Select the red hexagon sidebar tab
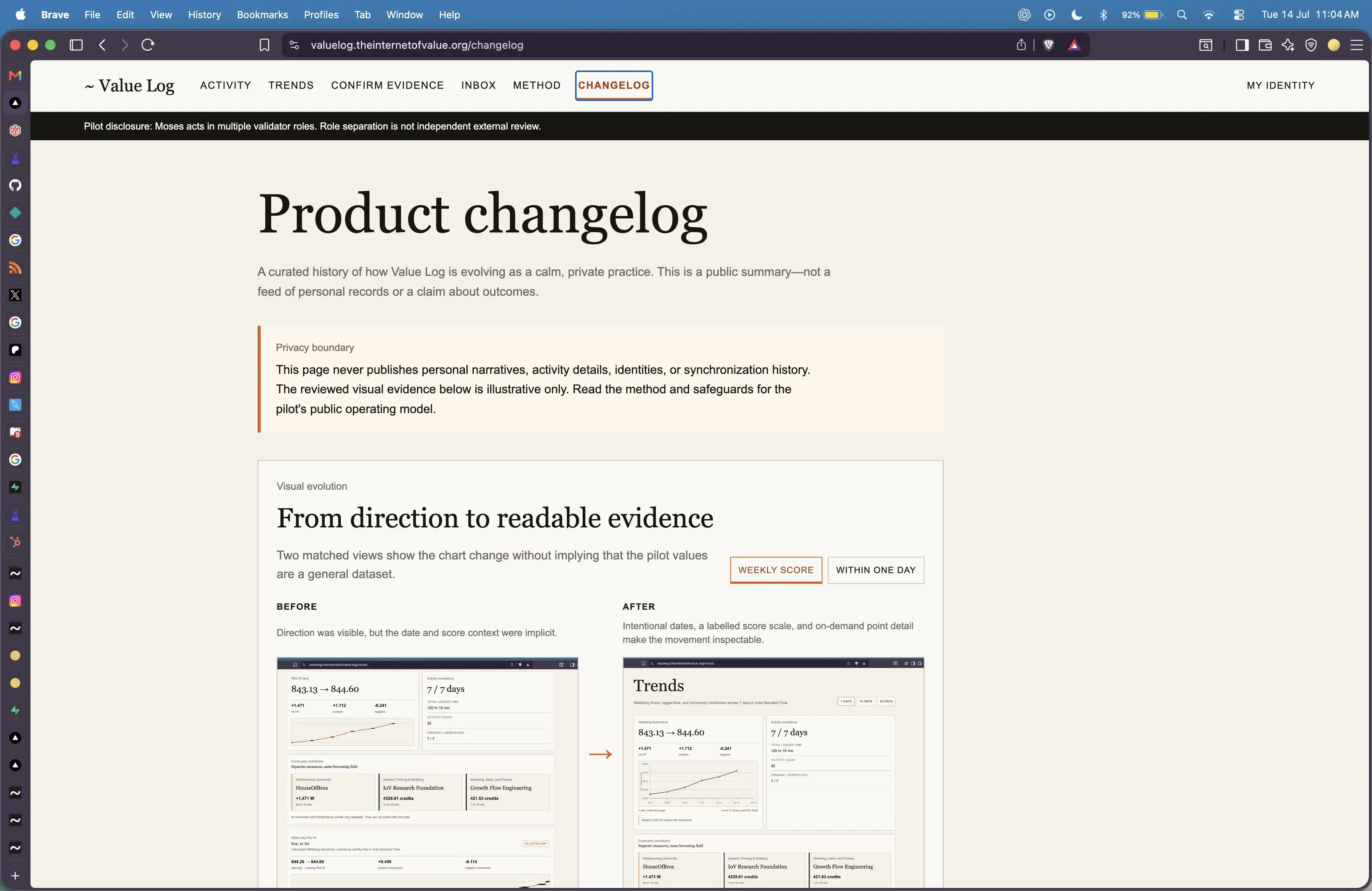Image resolution: width=1372 pixels, height=891 pixels. 16,130
